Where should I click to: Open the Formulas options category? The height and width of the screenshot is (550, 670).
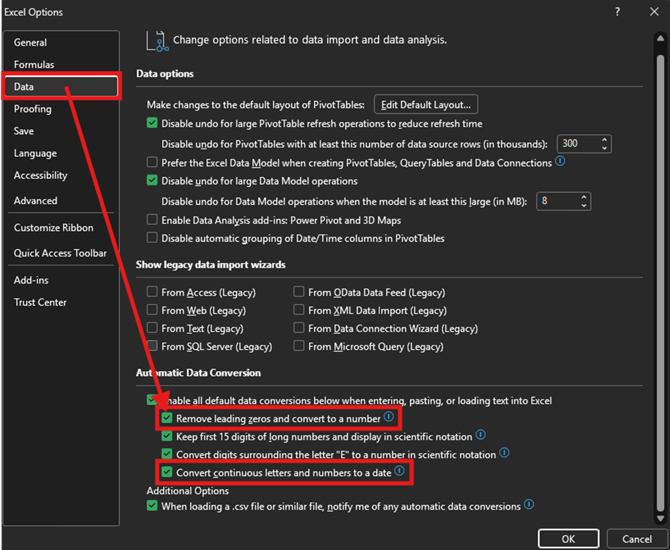click(34, 65)
